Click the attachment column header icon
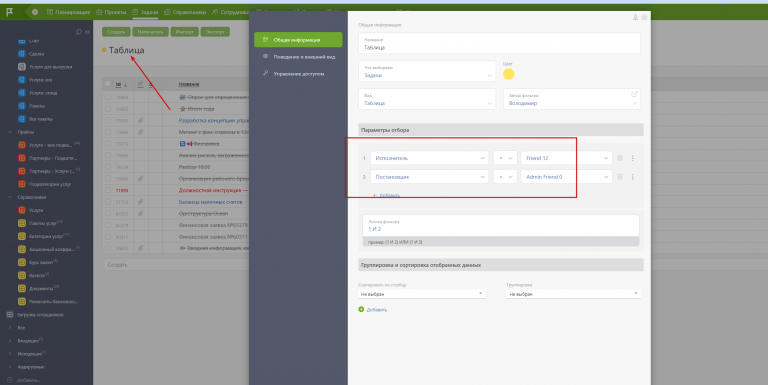This screenshot has width=768, height=385. coord(141,84)
